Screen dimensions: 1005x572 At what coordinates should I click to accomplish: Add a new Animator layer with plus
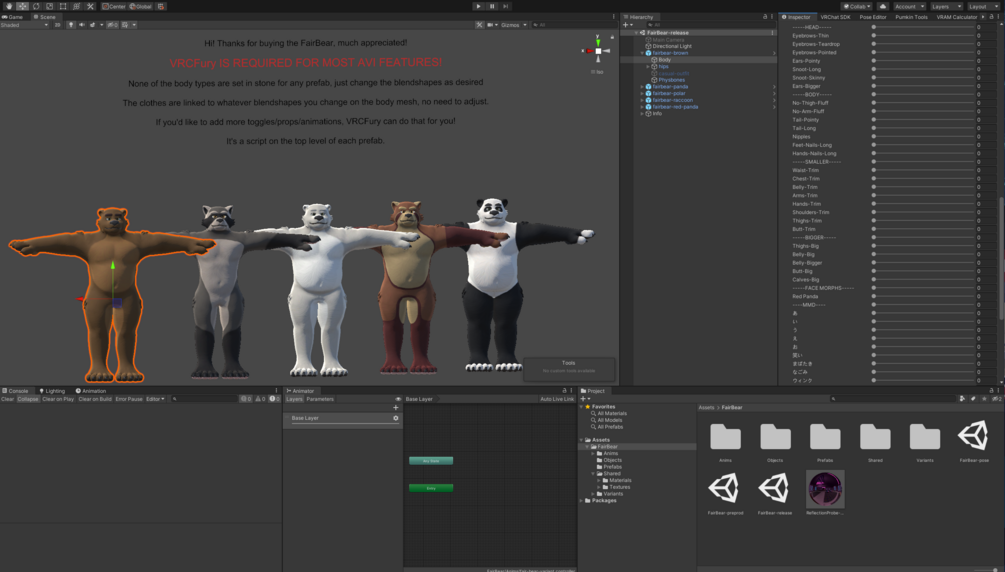(x=395, y=408)
